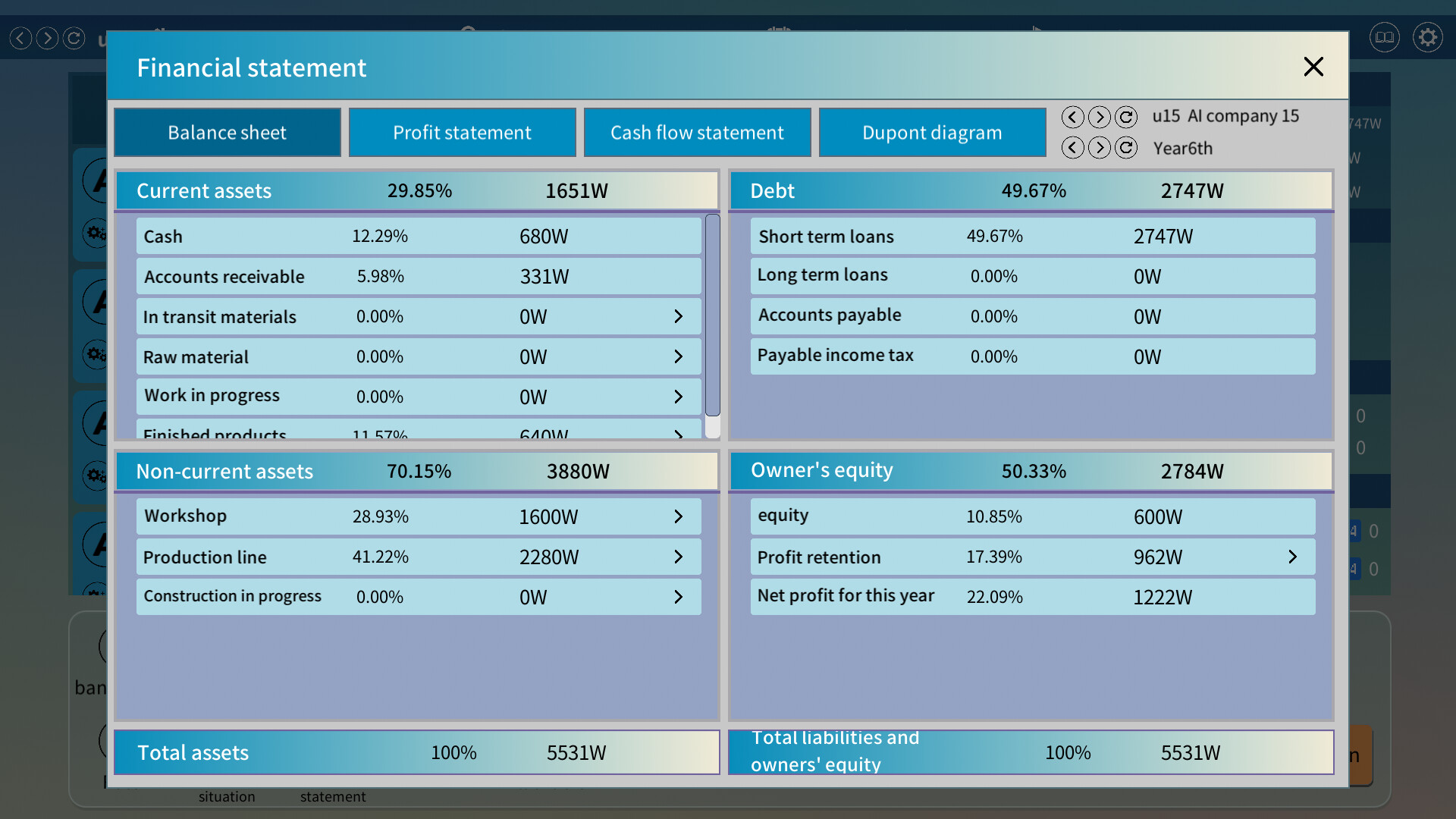The image size is (1456, 819).
Task: Click previous company arrow icon
Action: (x=1072, y=117)
